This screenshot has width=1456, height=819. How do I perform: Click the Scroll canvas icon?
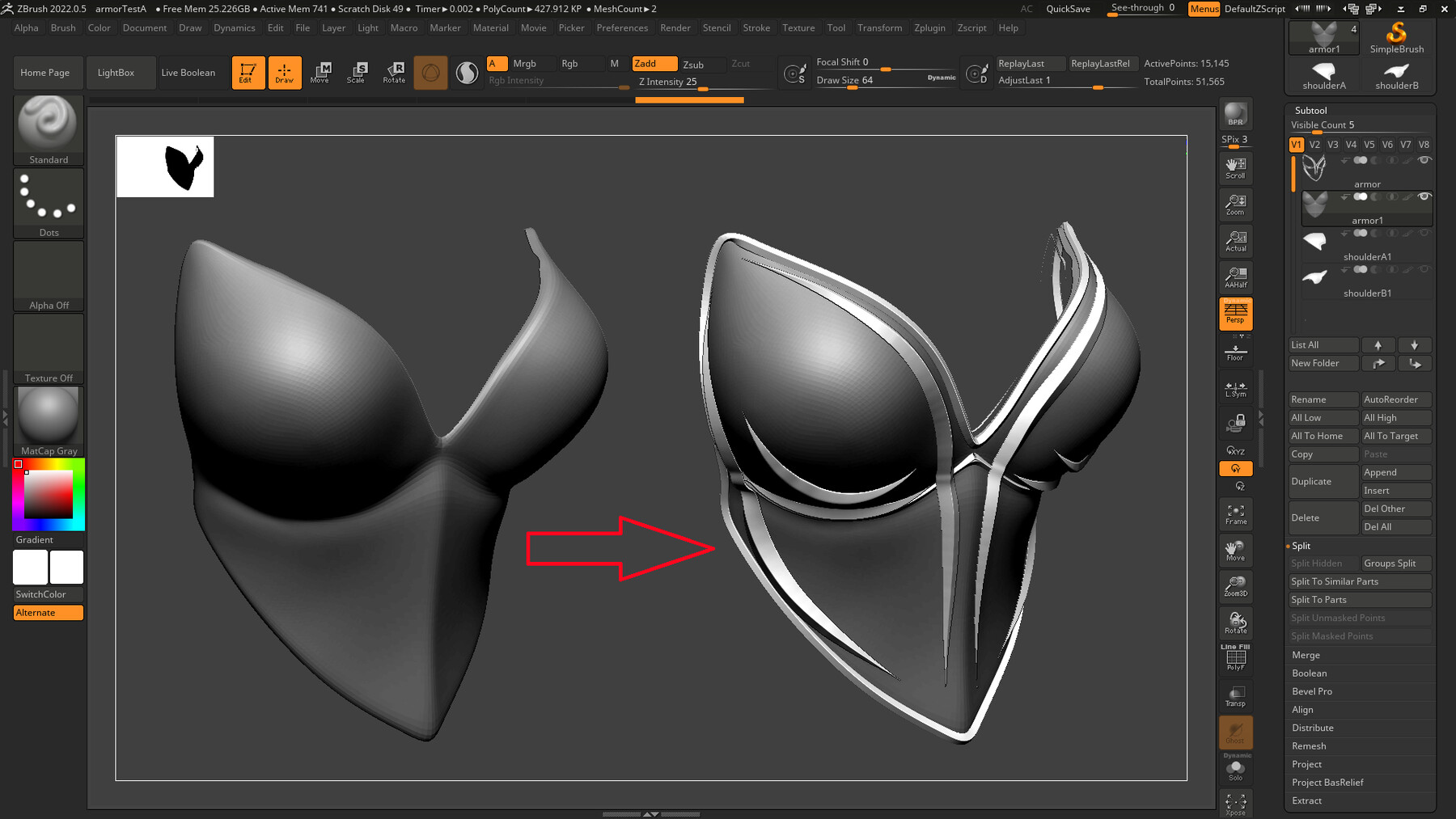click(x=1235, y=167)
